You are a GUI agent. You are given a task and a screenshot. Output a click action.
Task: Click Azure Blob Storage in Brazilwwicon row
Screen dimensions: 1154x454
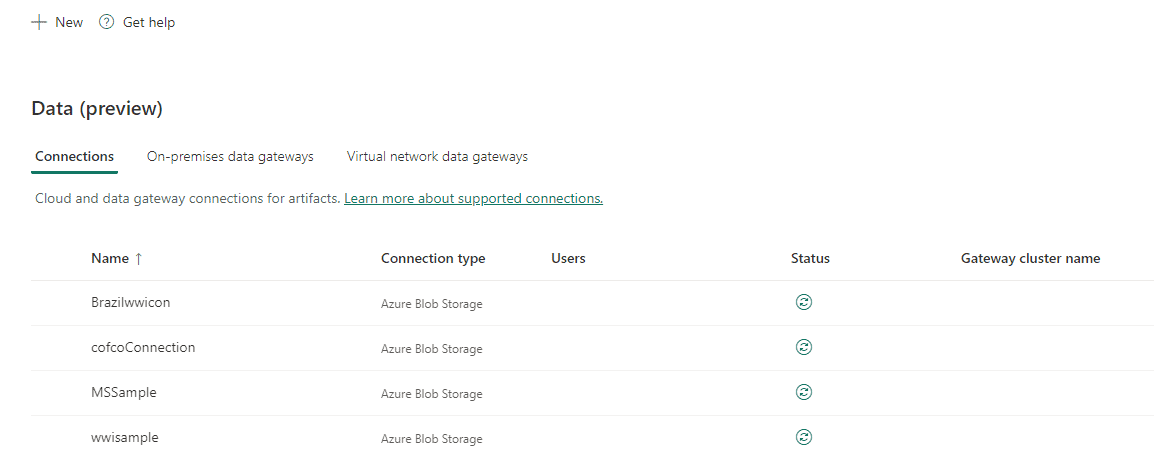[432, 303]
